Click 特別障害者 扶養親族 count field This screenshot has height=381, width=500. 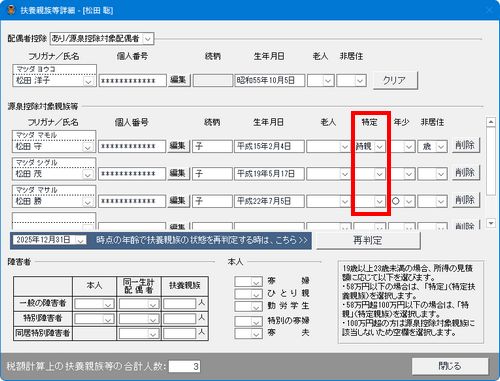180,319
